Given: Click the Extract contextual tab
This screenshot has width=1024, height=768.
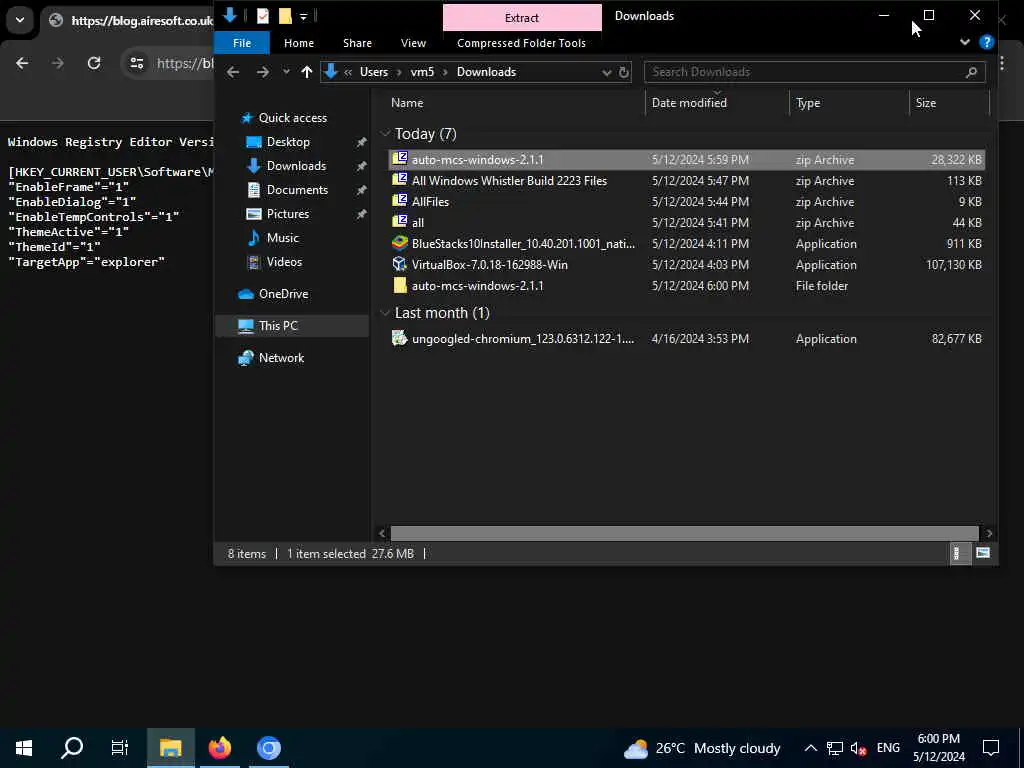Looking at the screenshot, I should click(522, 18).
